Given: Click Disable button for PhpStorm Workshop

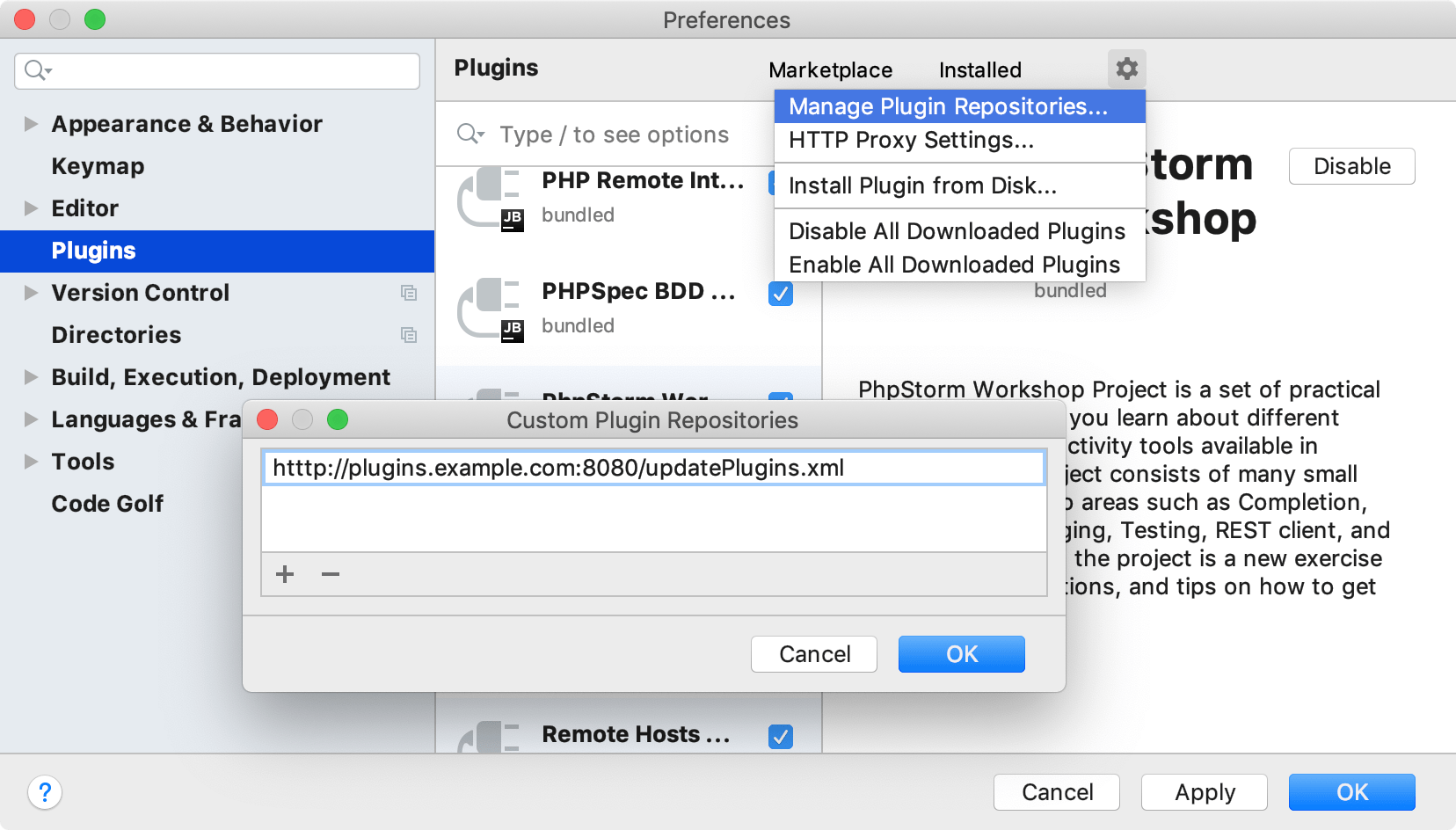Looking at the screenshot, I should coord(1351,166).
